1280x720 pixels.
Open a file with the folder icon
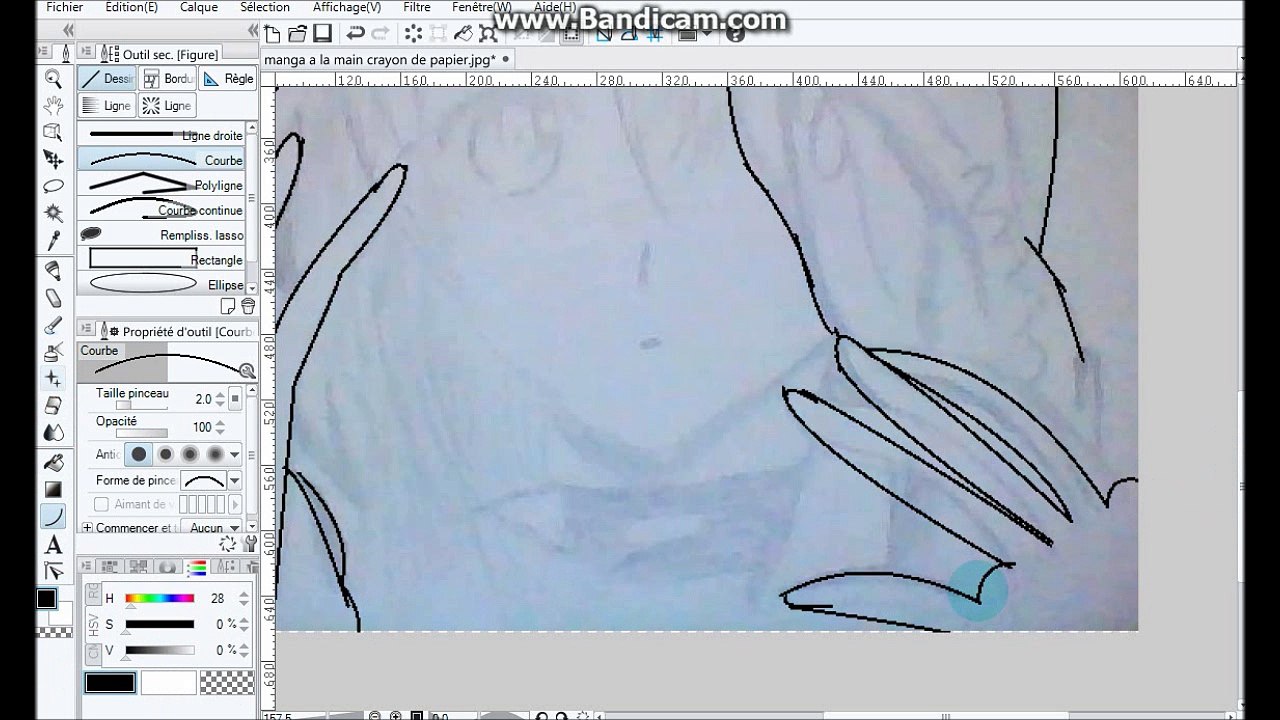click(297, 34)
